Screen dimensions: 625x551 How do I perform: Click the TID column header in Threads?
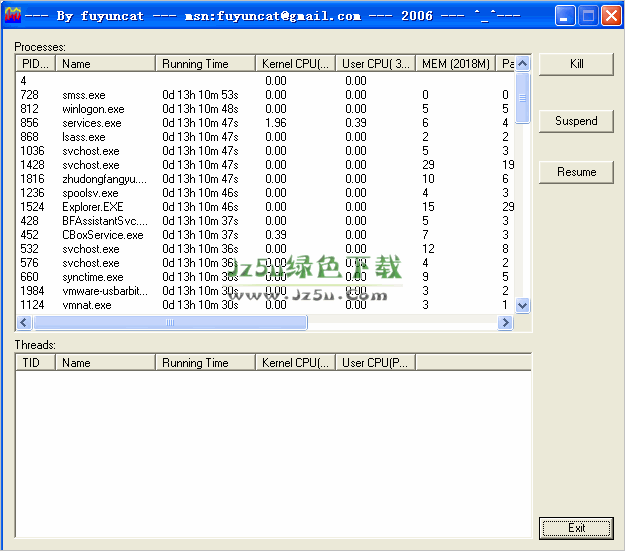click(35, 363)
